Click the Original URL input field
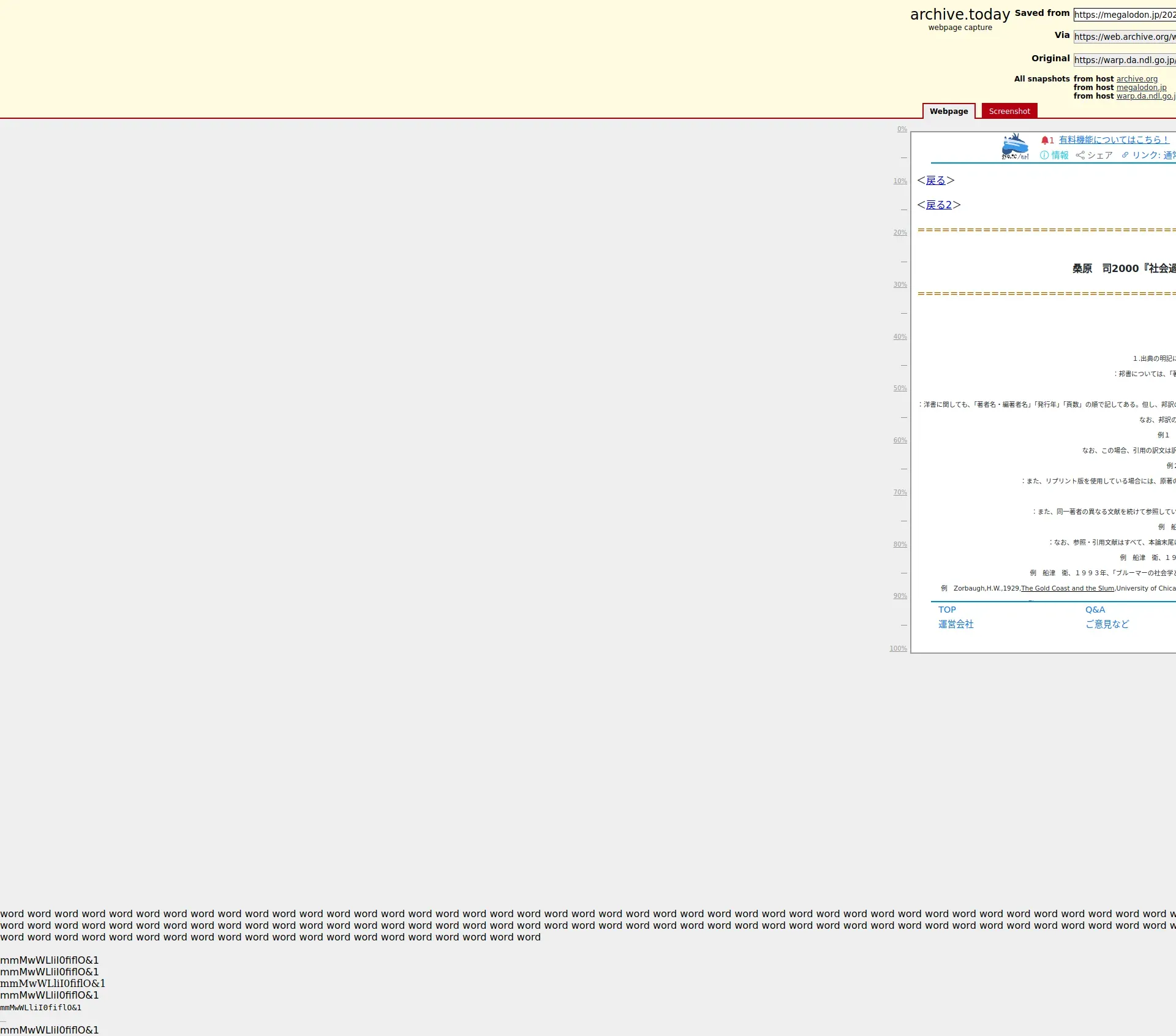1176x1036 pixels. 1125,60
